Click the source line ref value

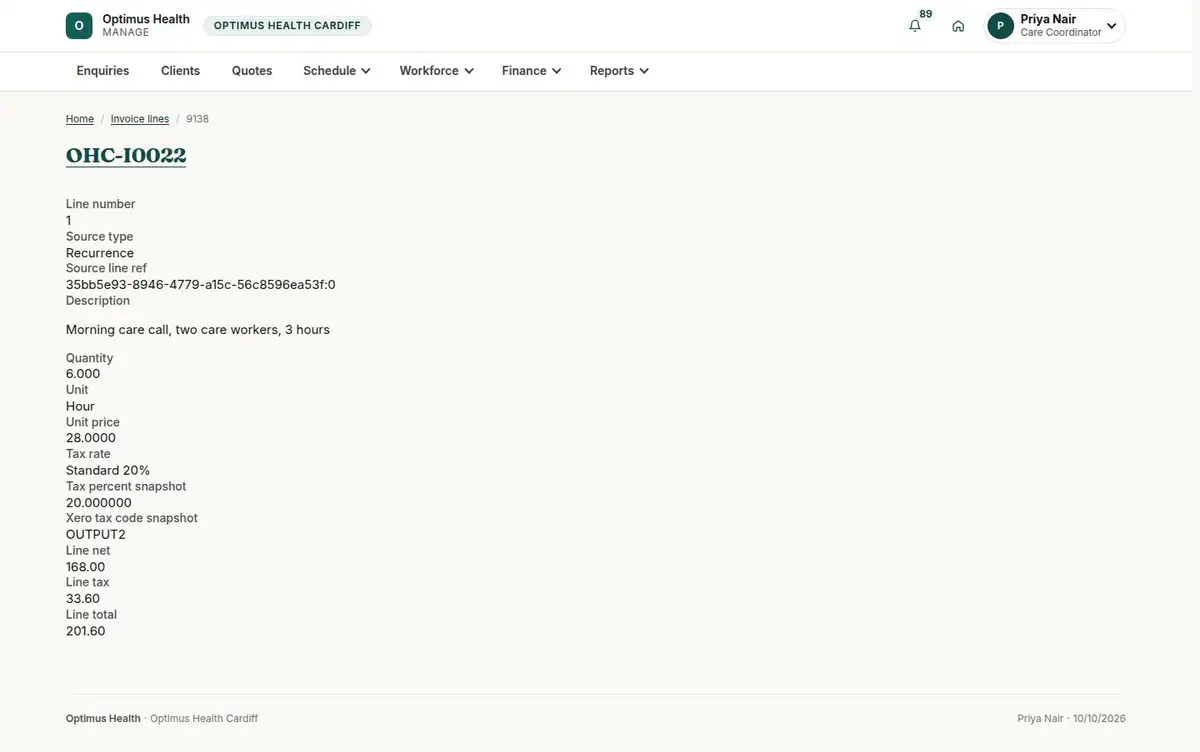(201, 285)
